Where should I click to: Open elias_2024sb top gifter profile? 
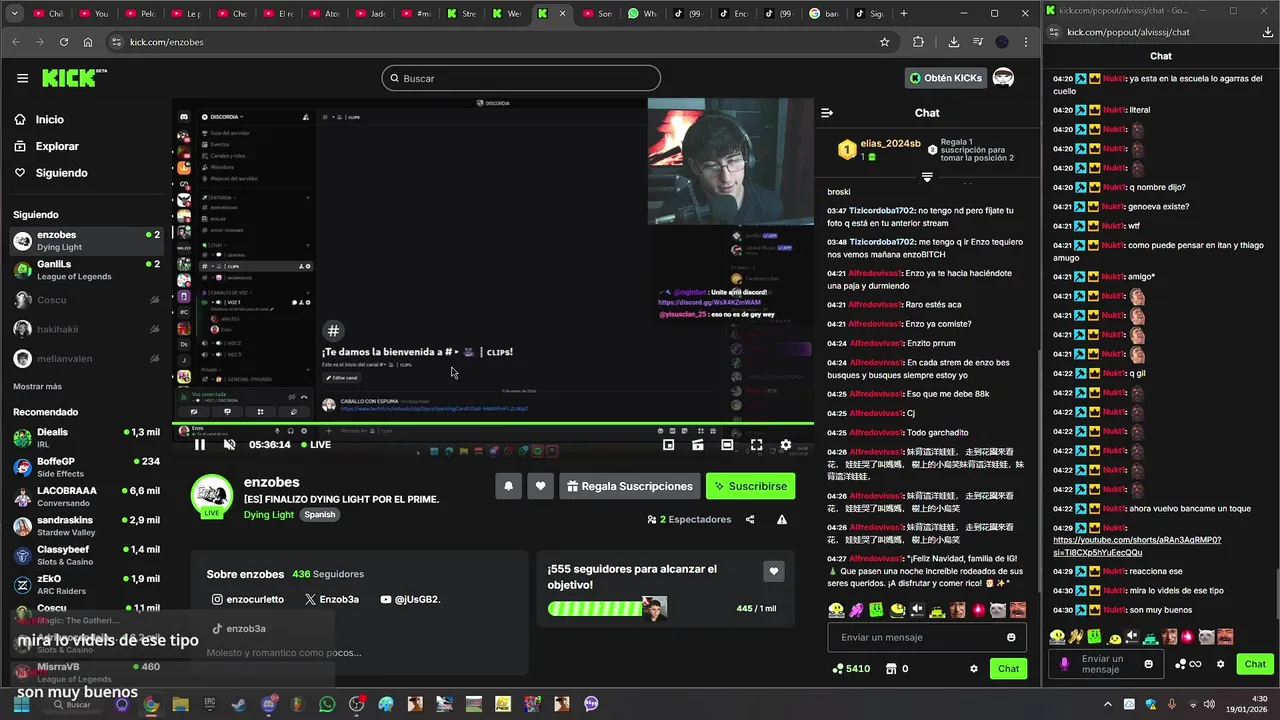click(x=890, y=144)
